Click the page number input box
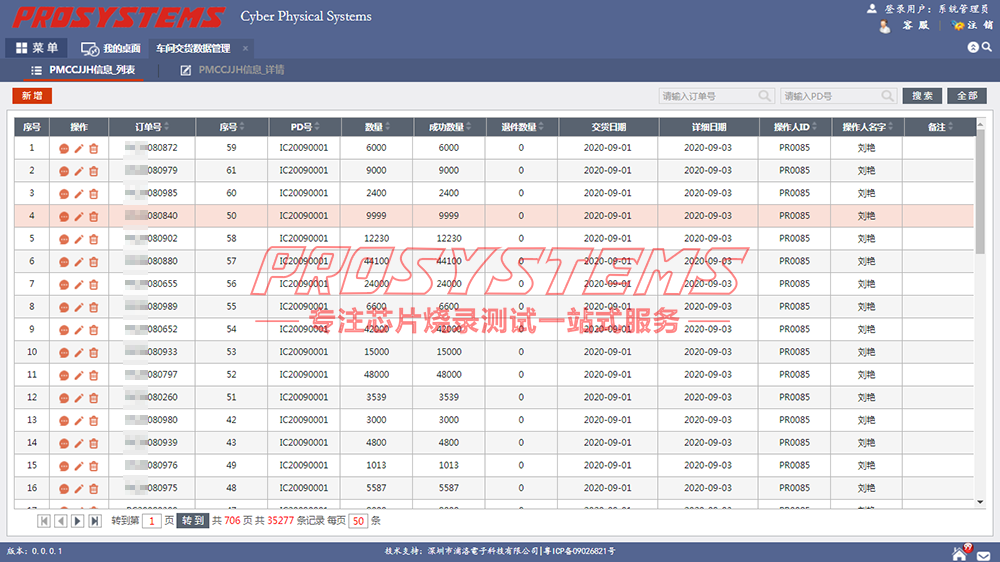1000x562 pixels. click(152, 521)
